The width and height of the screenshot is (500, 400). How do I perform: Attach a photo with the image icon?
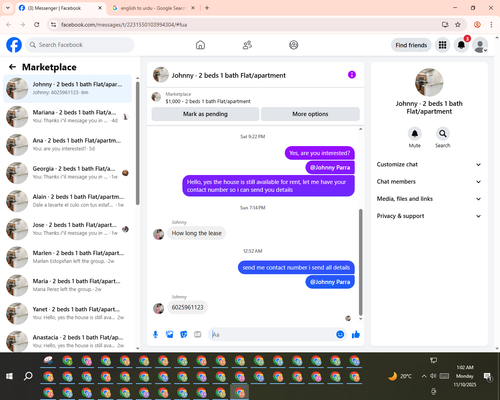click(x=170, y=334)
